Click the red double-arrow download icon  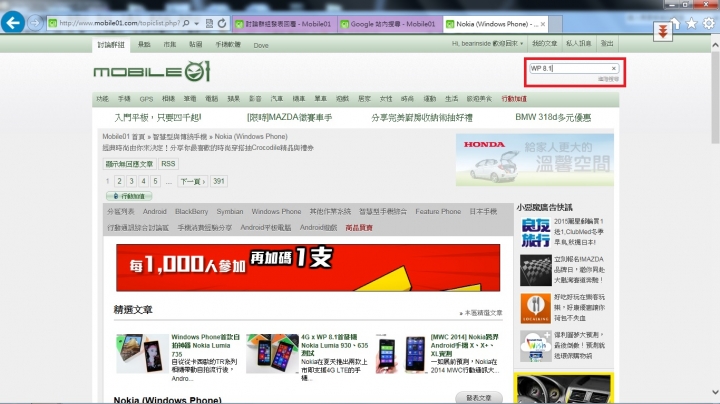point(663,32)
